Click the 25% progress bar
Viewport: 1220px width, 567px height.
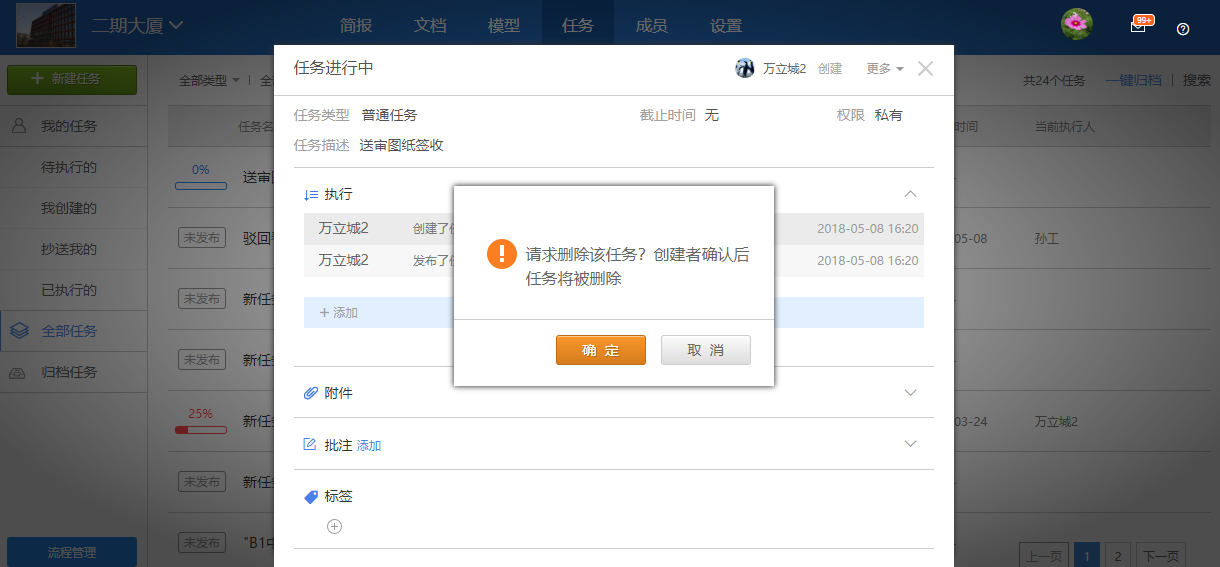point(200,430)
